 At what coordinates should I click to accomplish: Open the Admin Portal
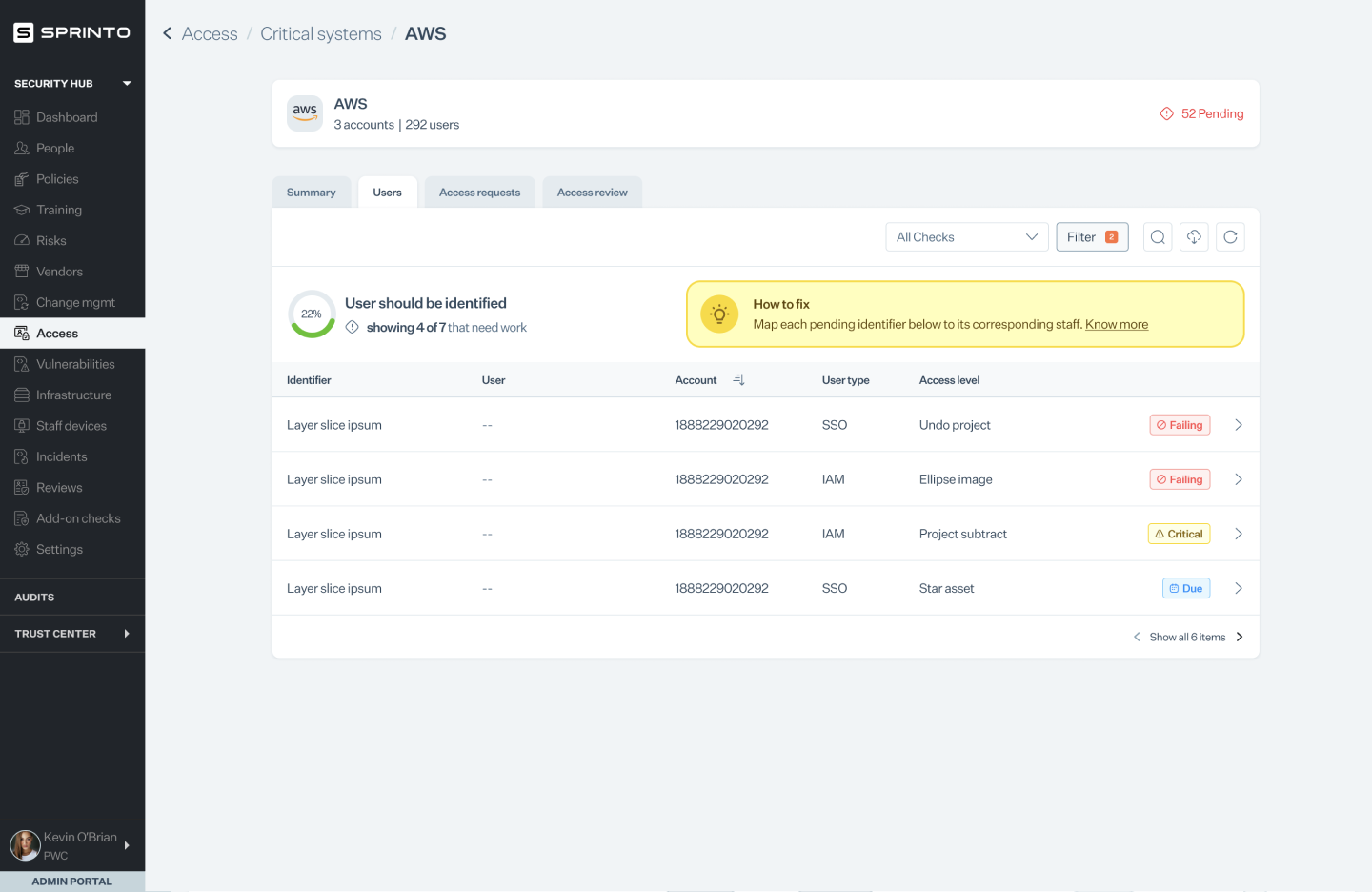click(72, 882)
